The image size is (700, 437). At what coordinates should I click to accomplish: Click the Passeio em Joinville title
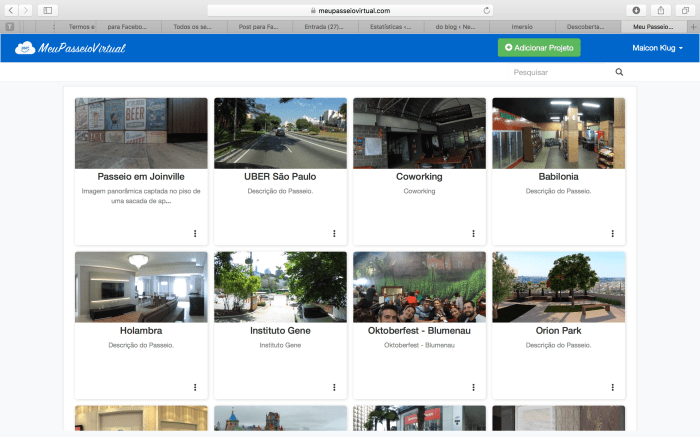click(x=141, y=176)
